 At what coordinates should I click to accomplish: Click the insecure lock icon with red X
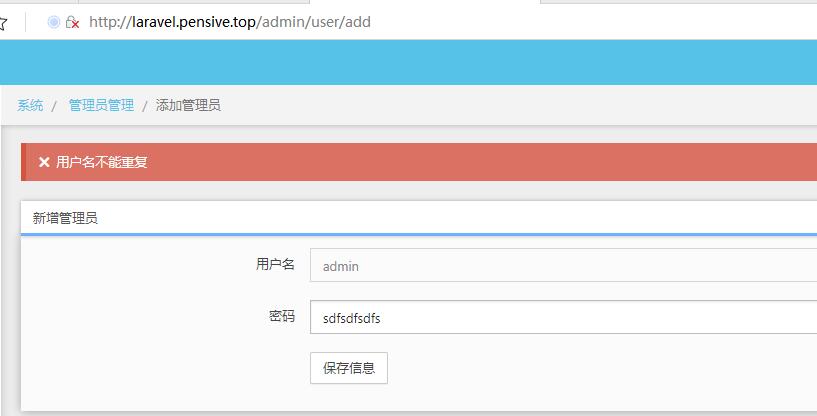point(72,22)
